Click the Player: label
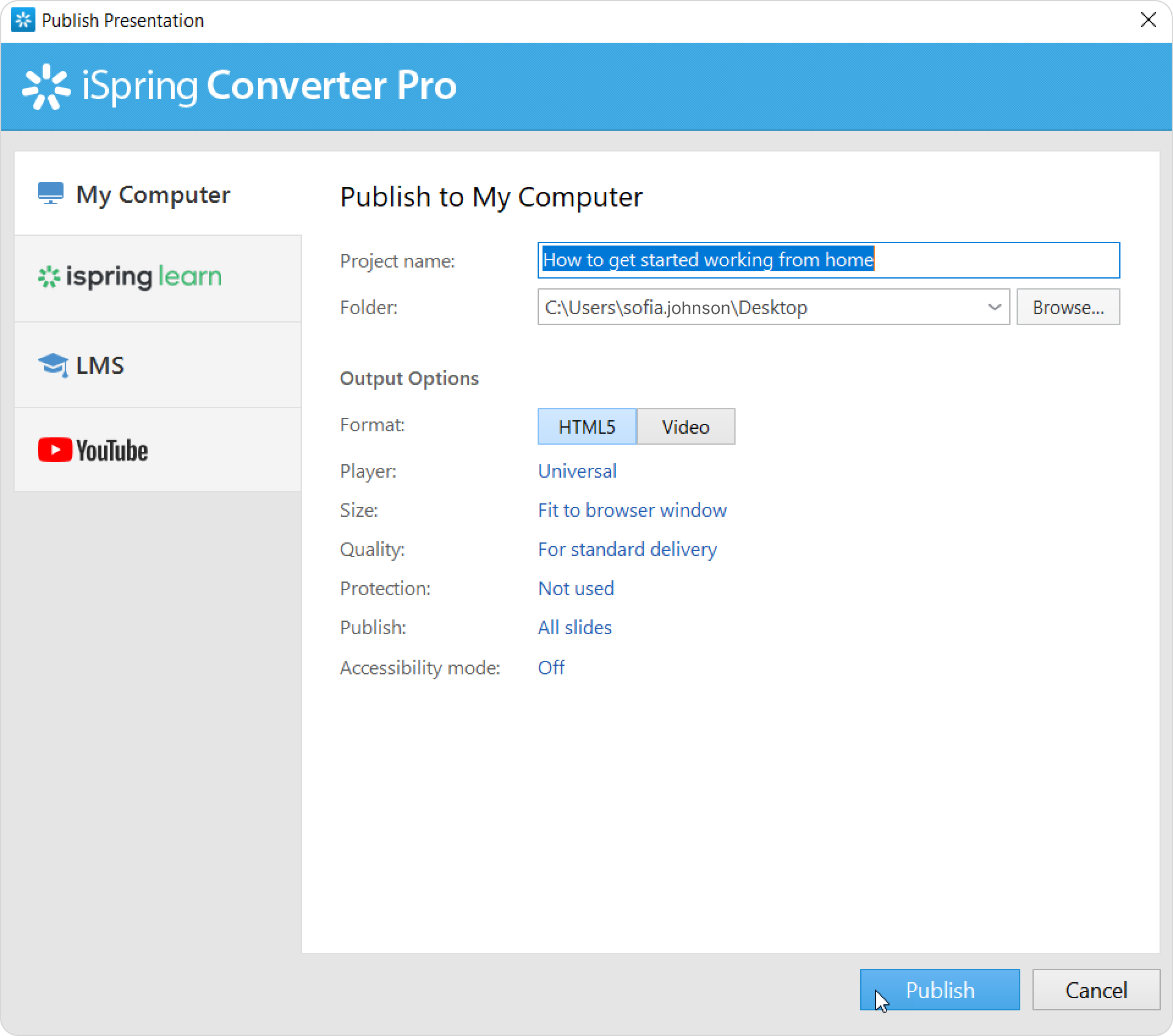This screenshot has width=1173, height=1036. (x=368, y=471)
